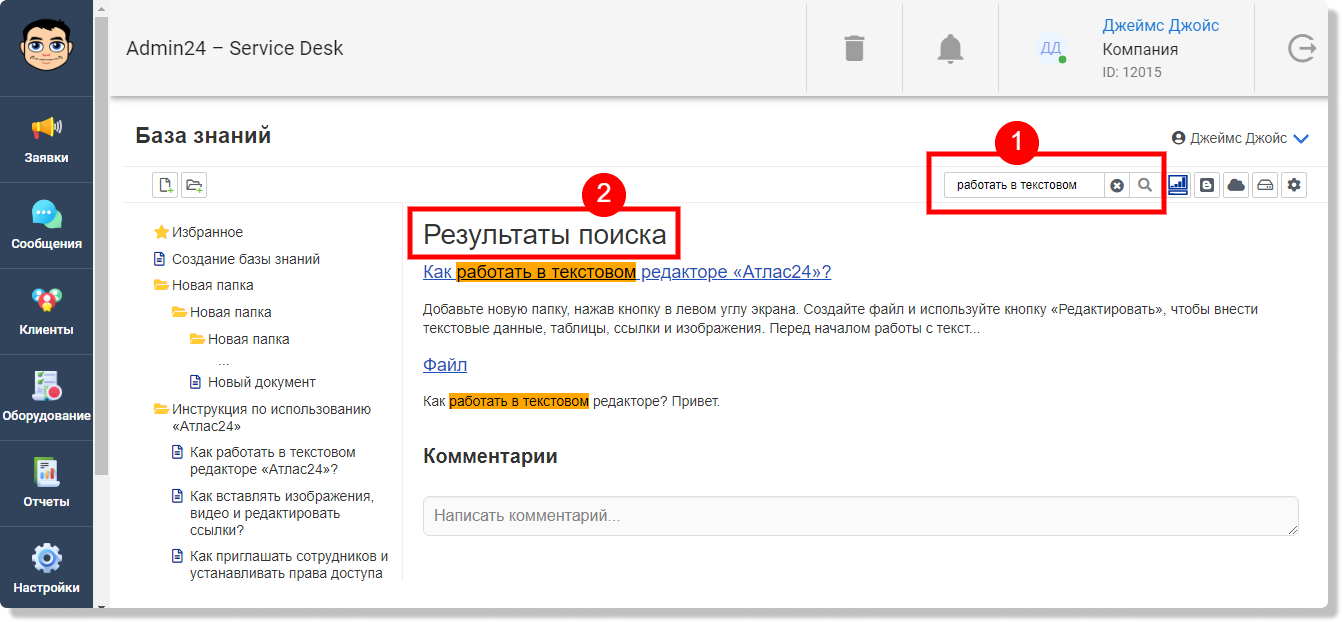Open the Заявки section in the sidebar

pyautogui.click(x=46, y=140)
